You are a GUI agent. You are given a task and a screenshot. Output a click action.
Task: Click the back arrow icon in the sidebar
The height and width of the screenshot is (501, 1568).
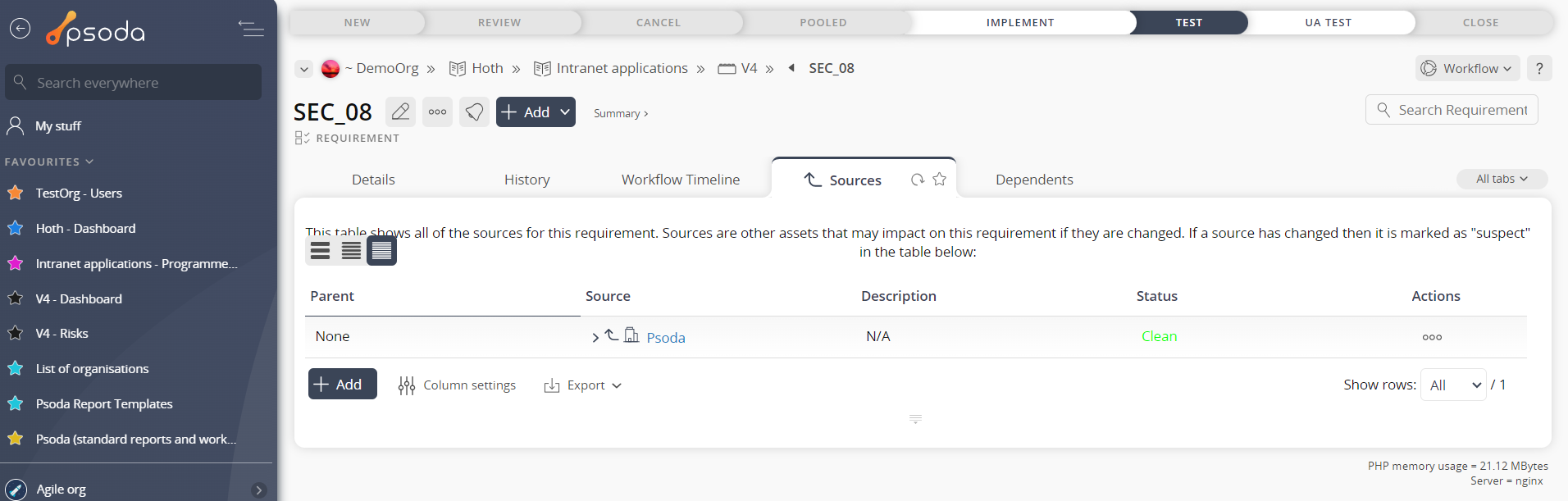click(x=20, y=29)
